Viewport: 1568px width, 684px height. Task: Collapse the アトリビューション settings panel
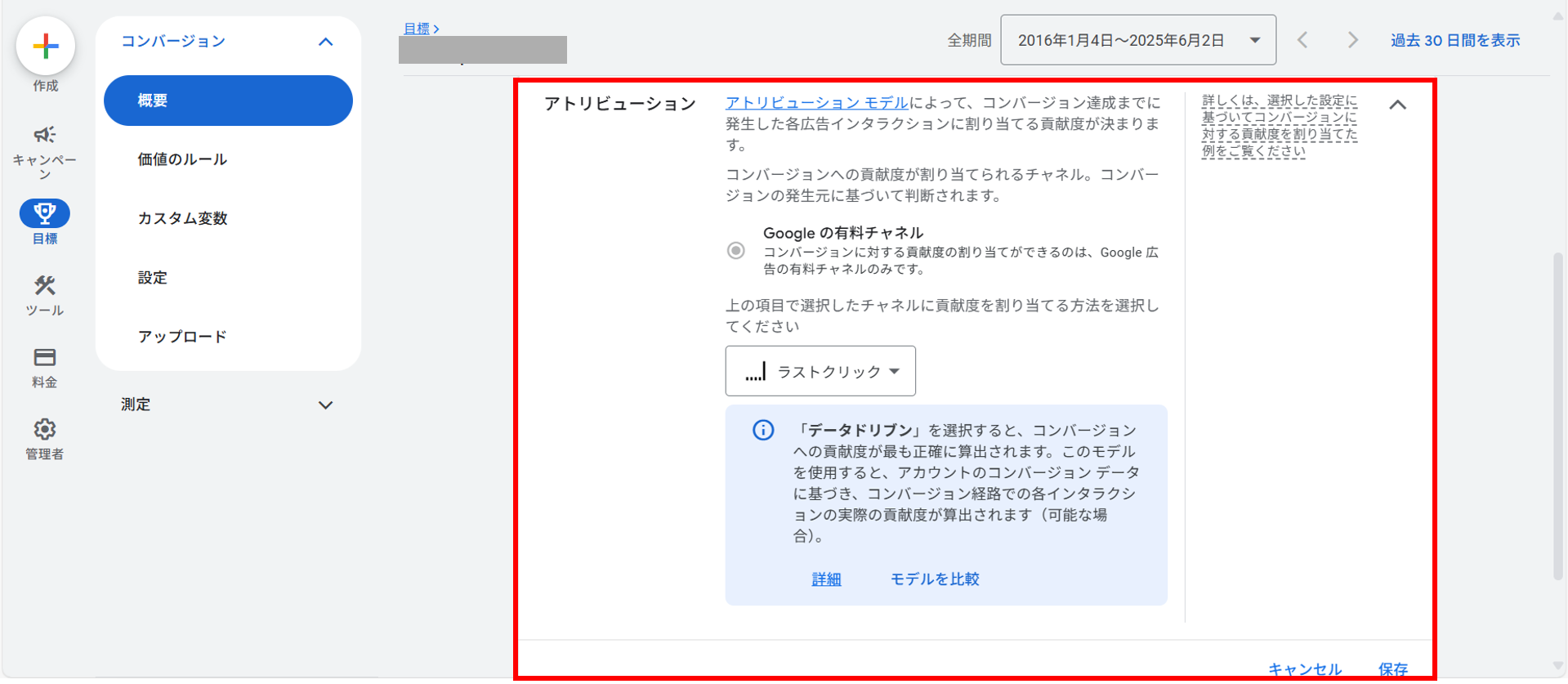point(1398,105)
